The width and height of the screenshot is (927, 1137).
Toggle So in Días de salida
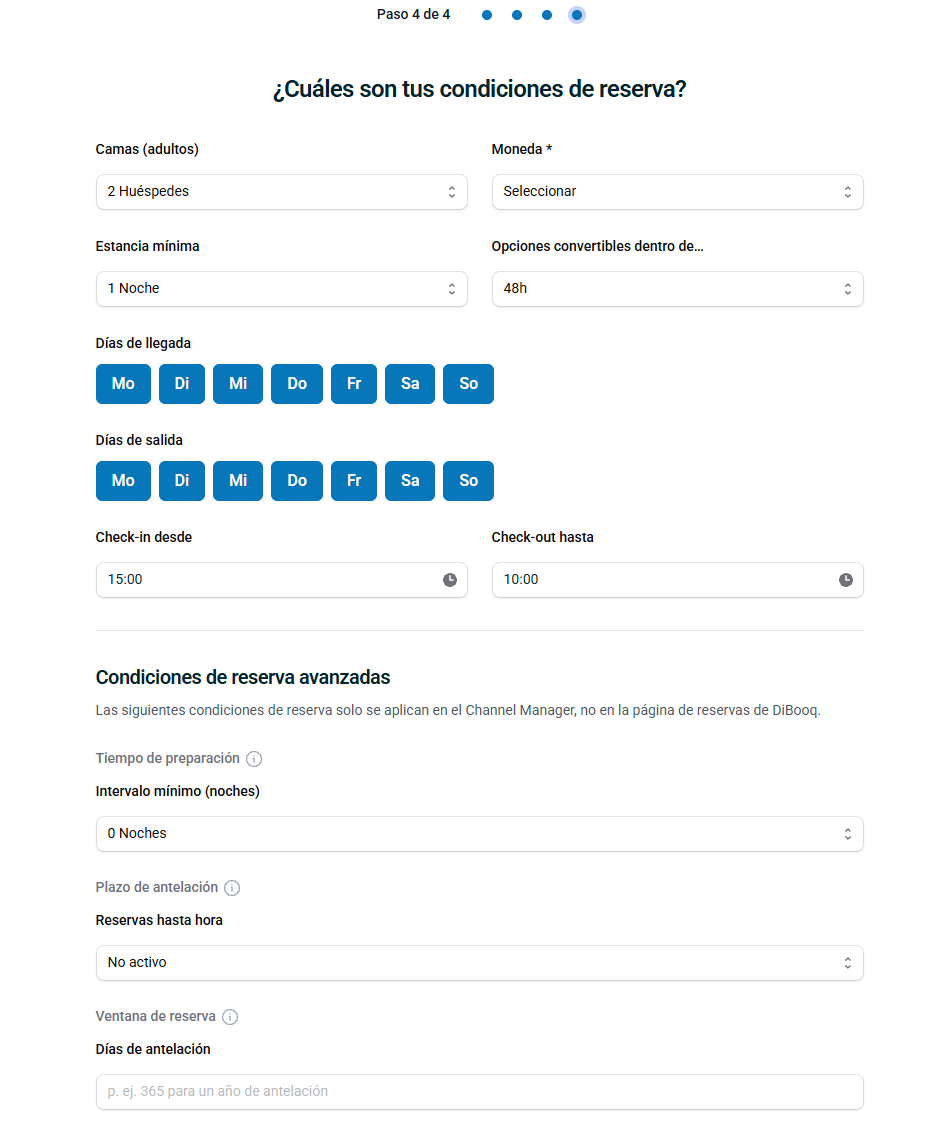(469, 481)
